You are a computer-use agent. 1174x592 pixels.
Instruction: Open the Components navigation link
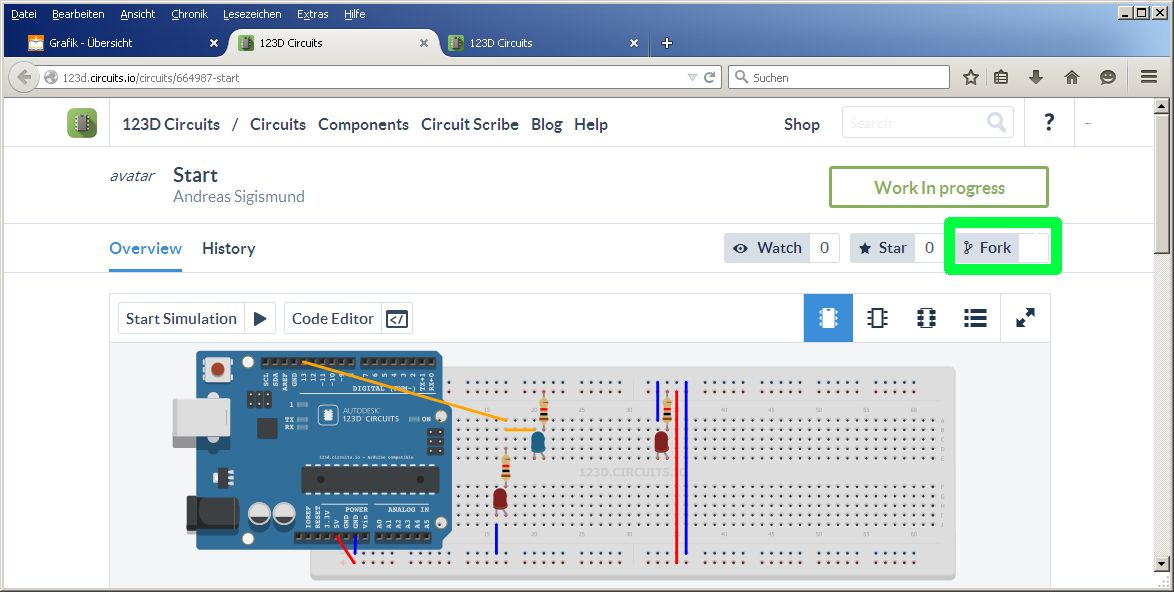coord(363,124)
